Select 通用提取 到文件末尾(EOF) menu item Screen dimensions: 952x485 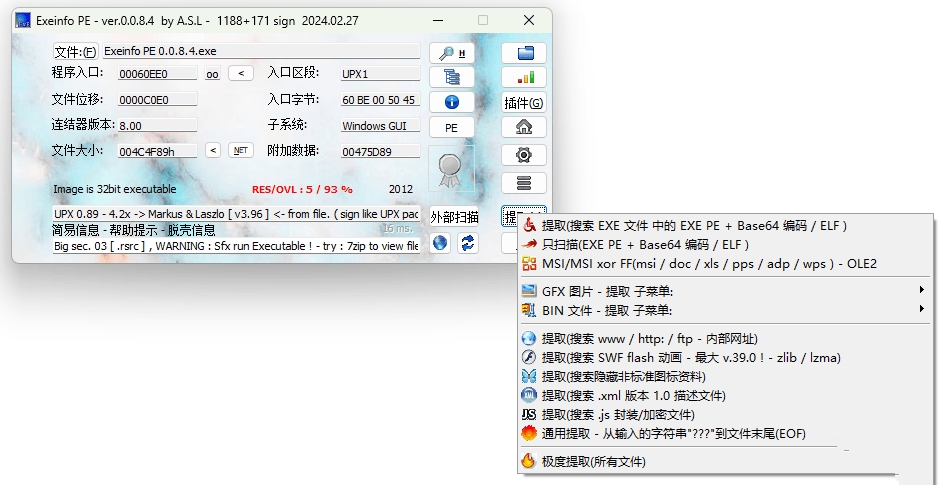[x=725, y=433]
